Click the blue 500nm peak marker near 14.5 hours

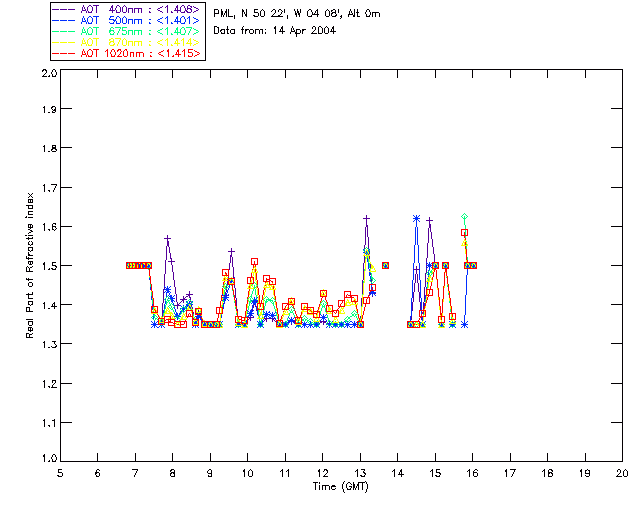[x=416, y=219]
